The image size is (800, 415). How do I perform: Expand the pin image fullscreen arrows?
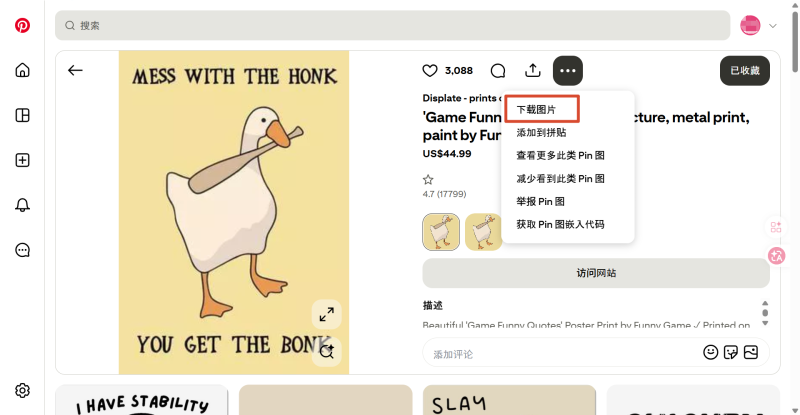pyautogui.click(x=327, y=314)
